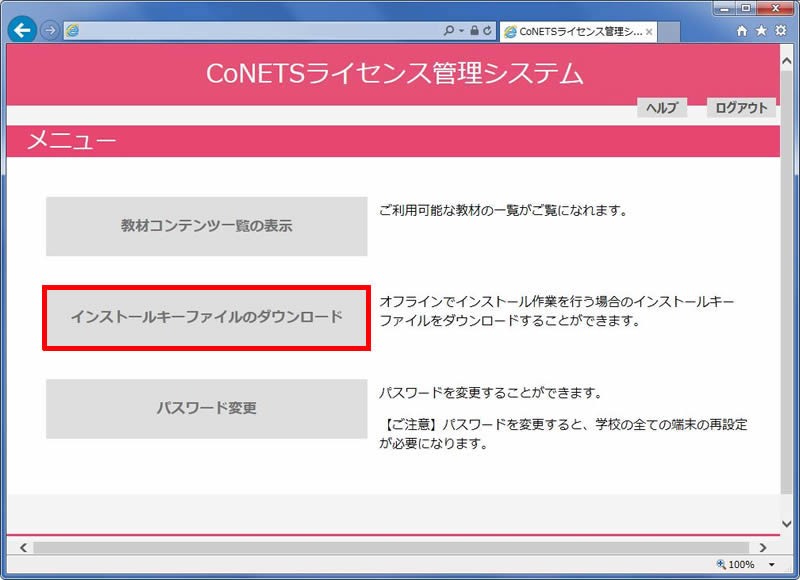Click the vertical scrollbar down arrow
Screen dimensions: 800x580
pos(787,523)
